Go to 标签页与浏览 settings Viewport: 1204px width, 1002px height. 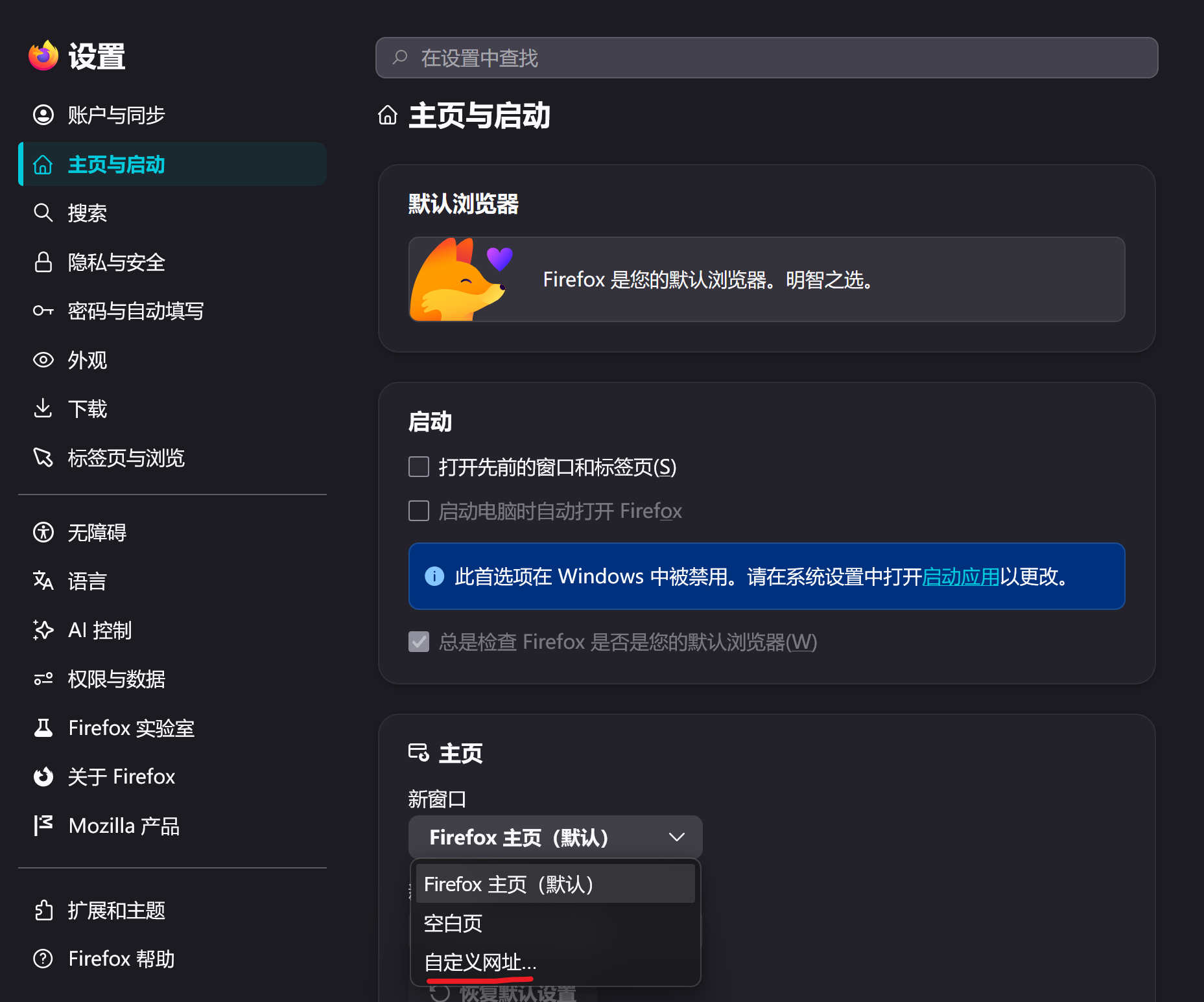[172, 458]
